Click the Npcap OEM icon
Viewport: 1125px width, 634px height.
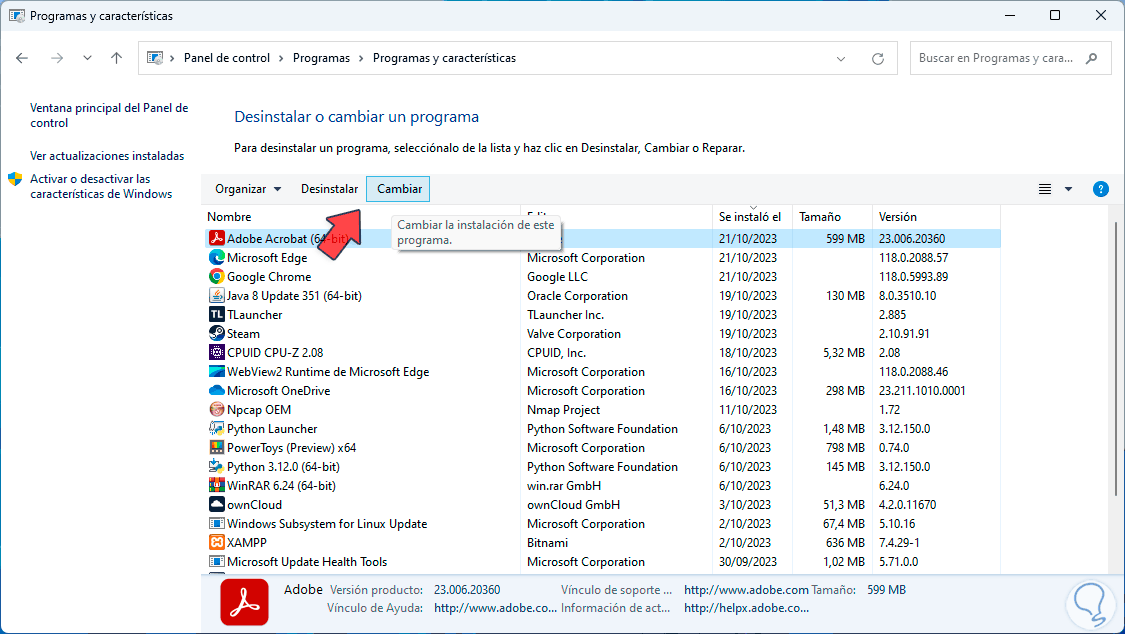[216, 410]
